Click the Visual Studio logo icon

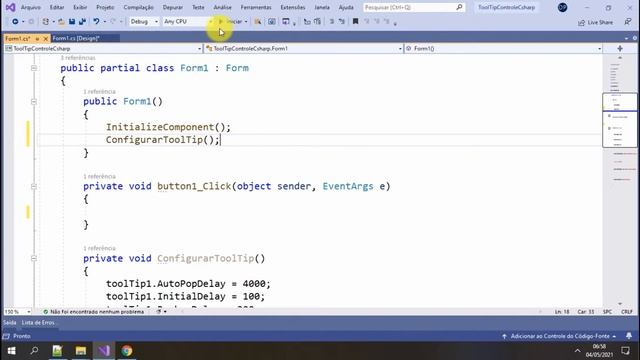click(x=10, y=7)
